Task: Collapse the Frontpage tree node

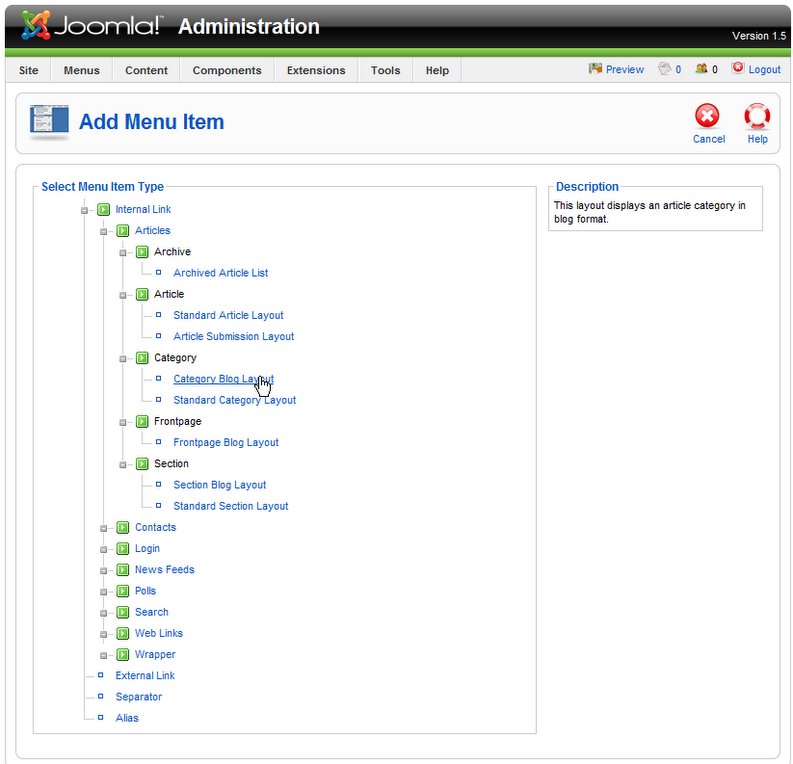Action: coord(123,422)
